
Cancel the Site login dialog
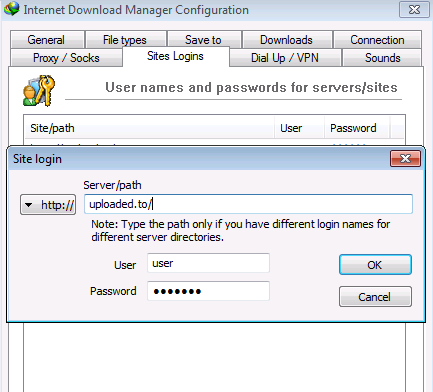pyautogui.click(x=375, y=296)
